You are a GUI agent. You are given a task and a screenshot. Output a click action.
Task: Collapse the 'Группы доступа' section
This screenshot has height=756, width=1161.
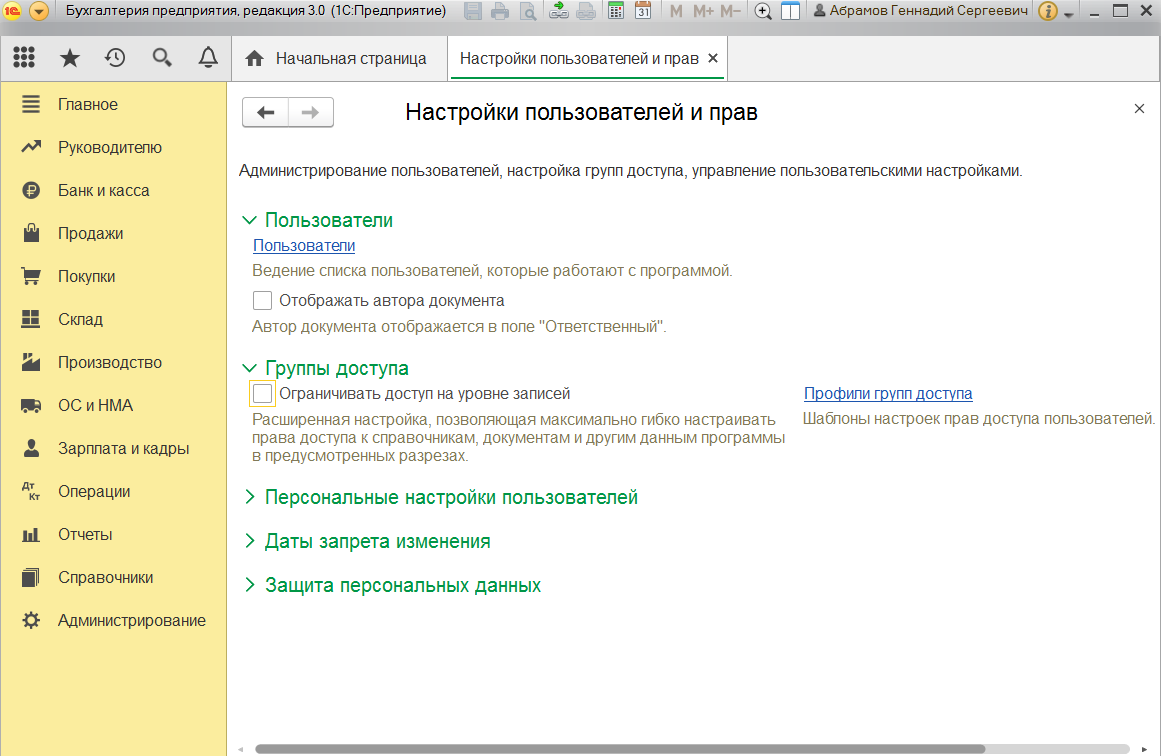click(250, 369)
